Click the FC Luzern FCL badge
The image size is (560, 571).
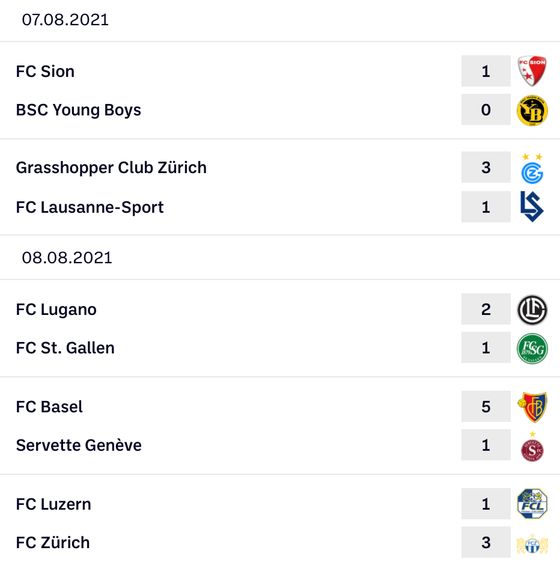[532, 504]
